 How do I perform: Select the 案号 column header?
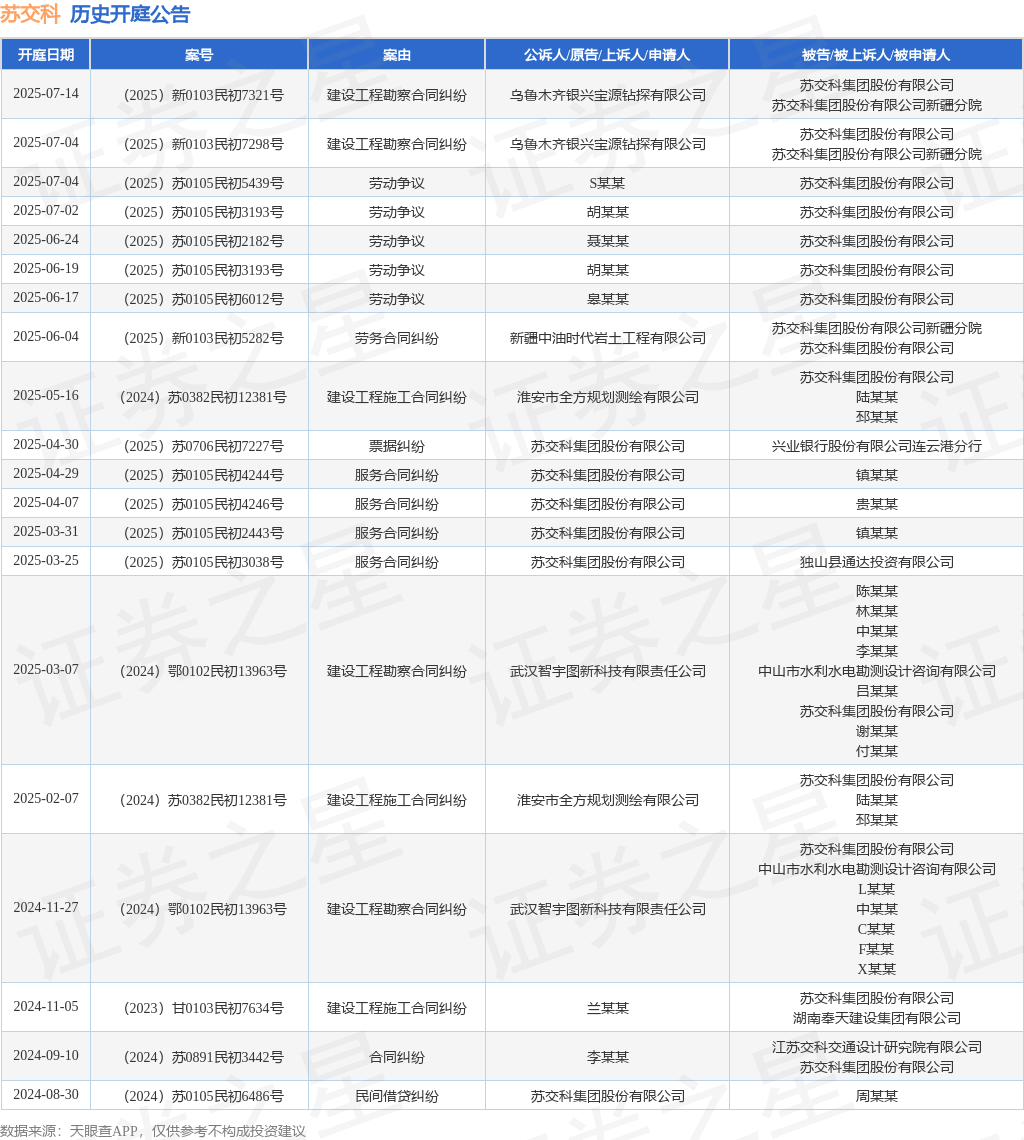(199, 55)
